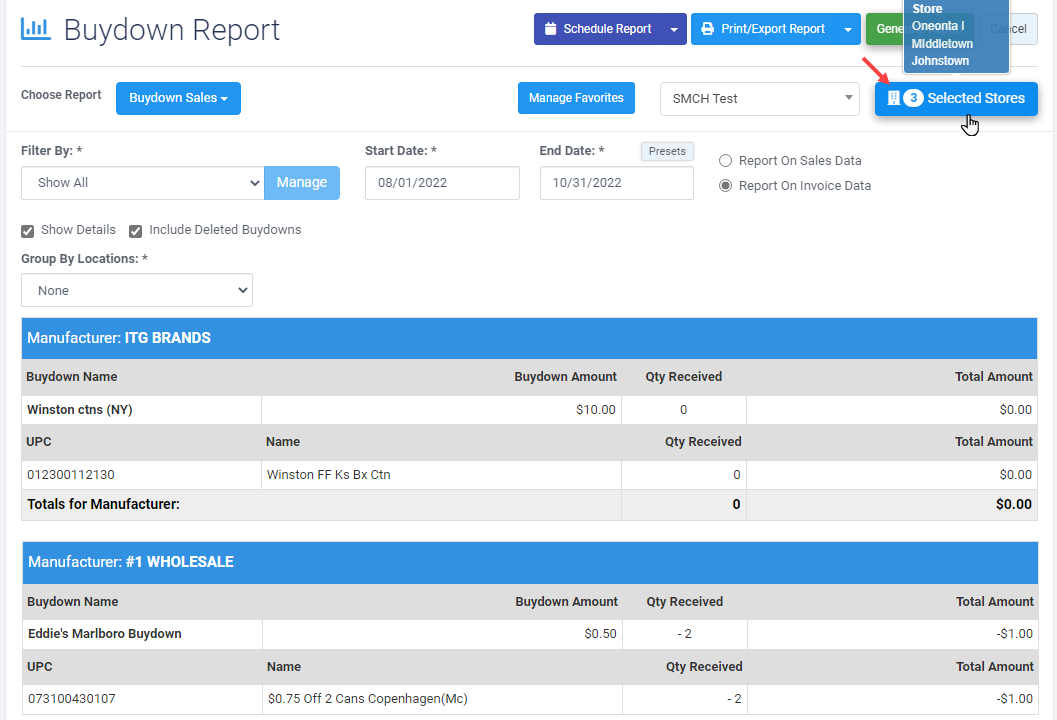Click the Manufacturer: #1 WHOLESALE header
This screenshot has width=1057, height=720.
tap(530, 562)
